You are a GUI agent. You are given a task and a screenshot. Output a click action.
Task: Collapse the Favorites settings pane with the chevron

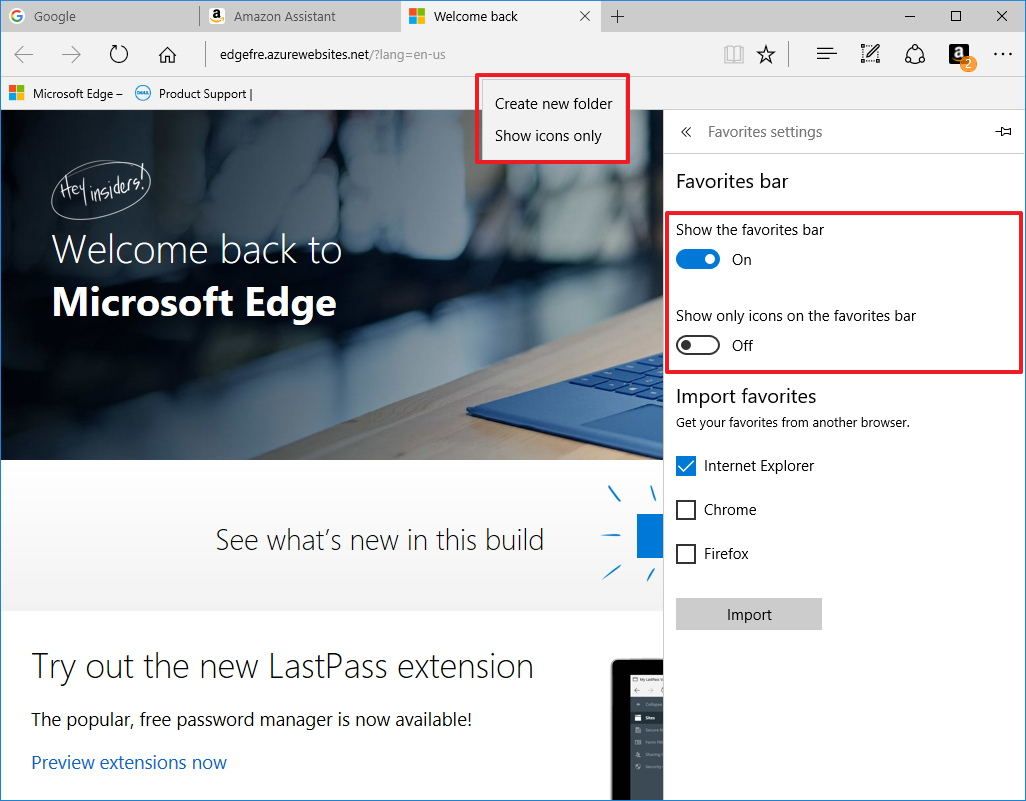(686, 131)
